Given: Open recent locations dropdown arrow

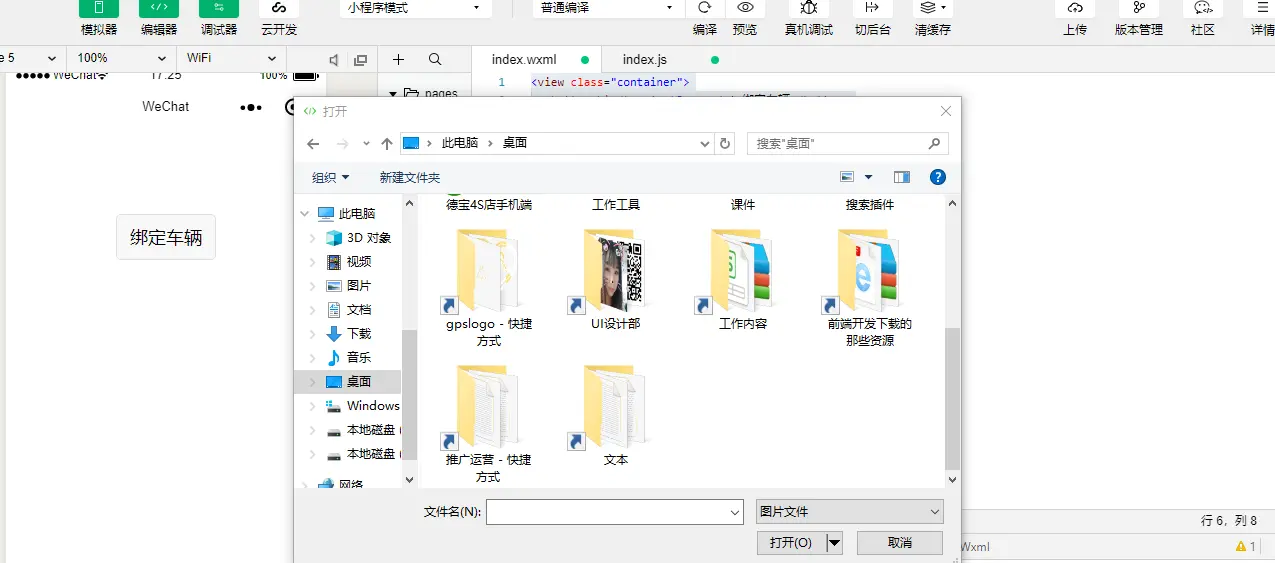Looking at the screenshot, I should (367, 144).
